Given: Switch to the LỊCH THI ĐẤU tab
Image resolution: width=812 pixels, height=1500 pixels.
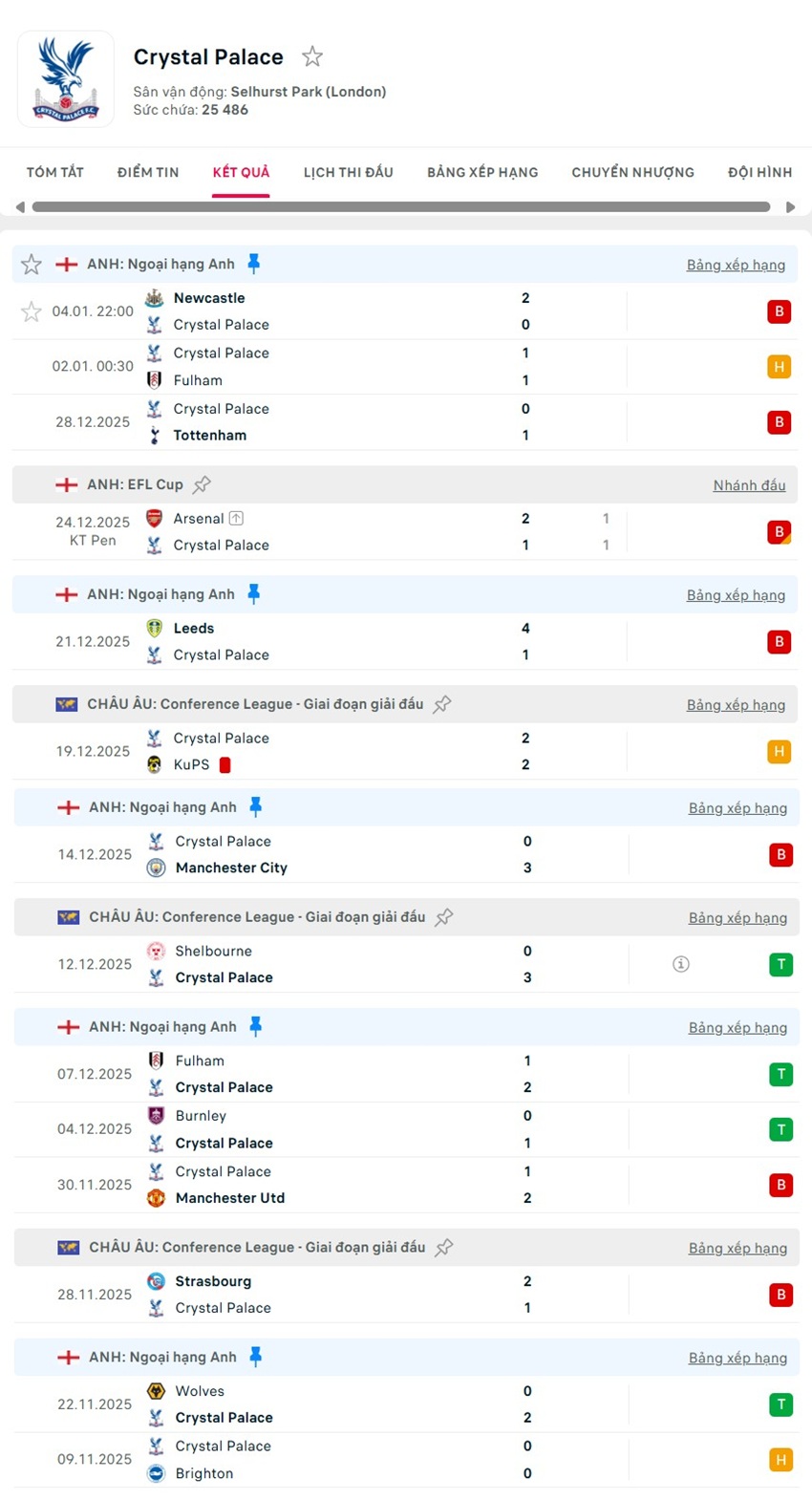Looking at the screenshot, I should coord(348,173).
